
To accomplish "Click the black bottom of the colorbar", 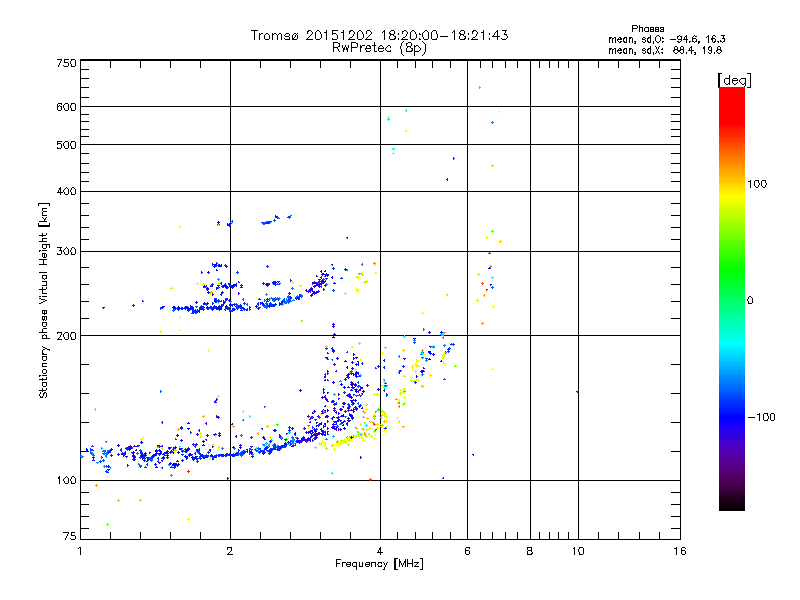I will (x=732, y=503).
